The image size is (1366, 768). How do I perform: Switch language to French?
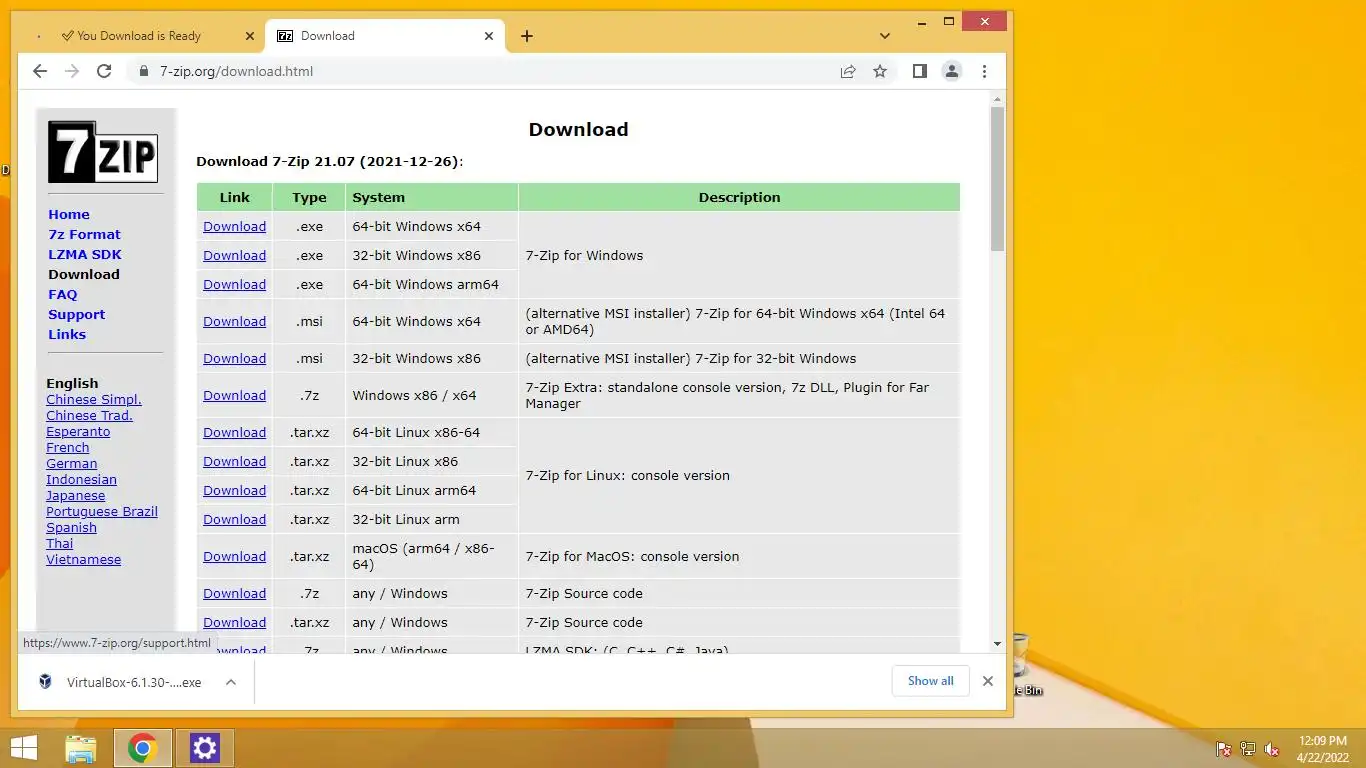[68, 447]
